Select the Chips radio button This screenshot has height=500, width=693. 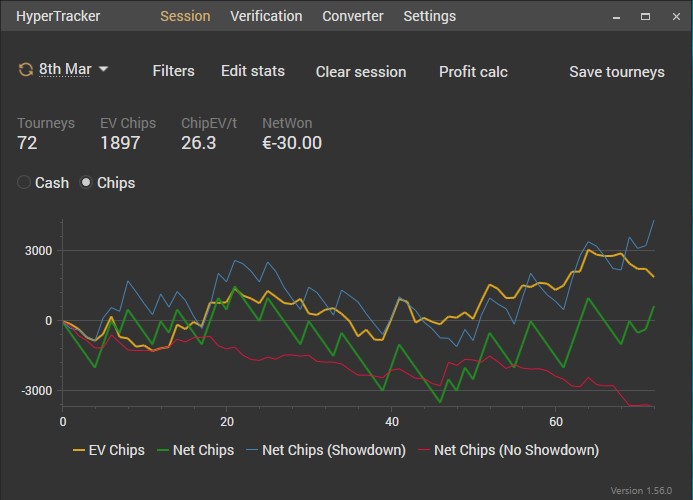tap(86, 183)
